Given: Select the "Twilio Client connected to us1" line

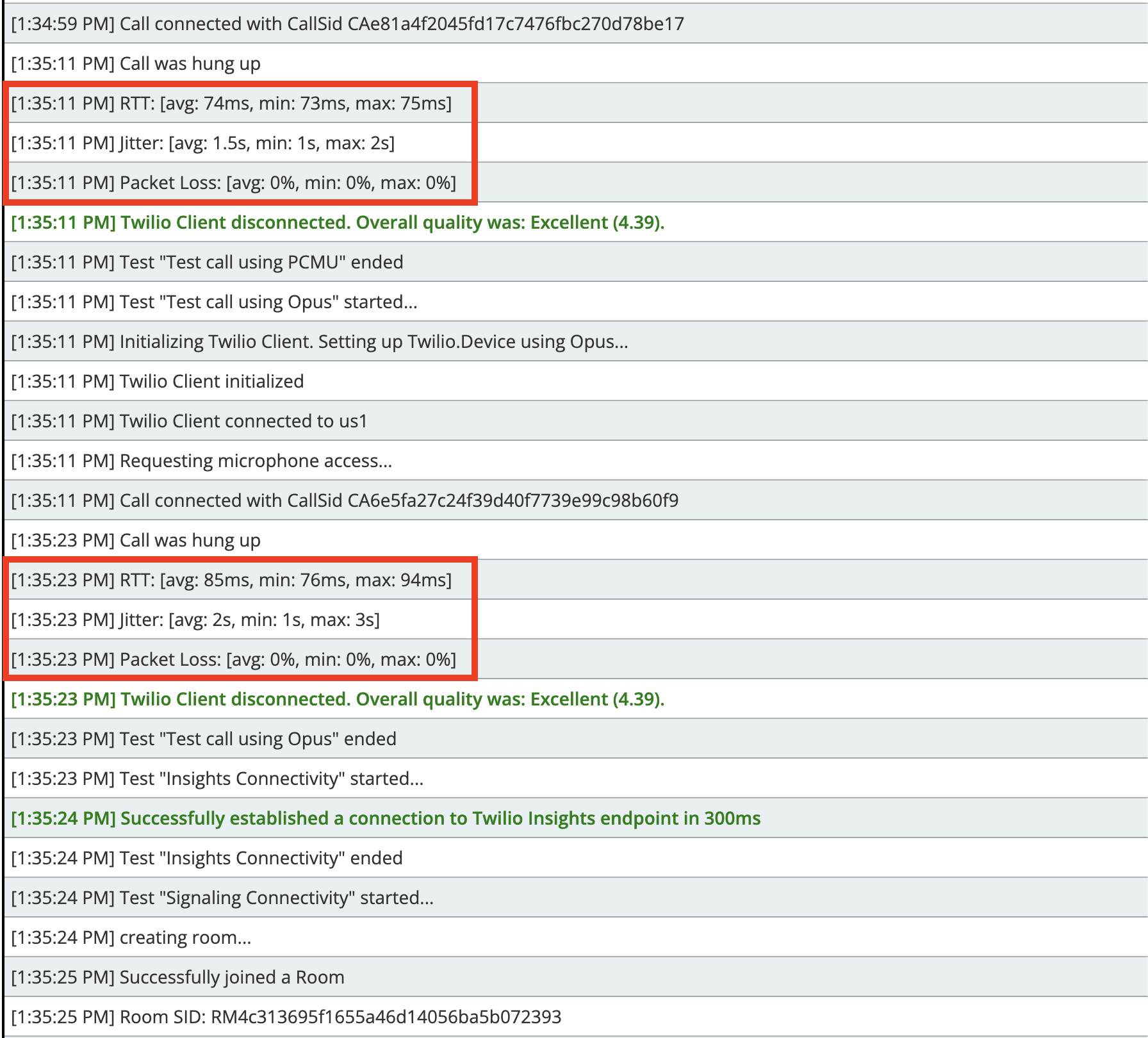Looking at the screenshot, I should click(189, 421).
